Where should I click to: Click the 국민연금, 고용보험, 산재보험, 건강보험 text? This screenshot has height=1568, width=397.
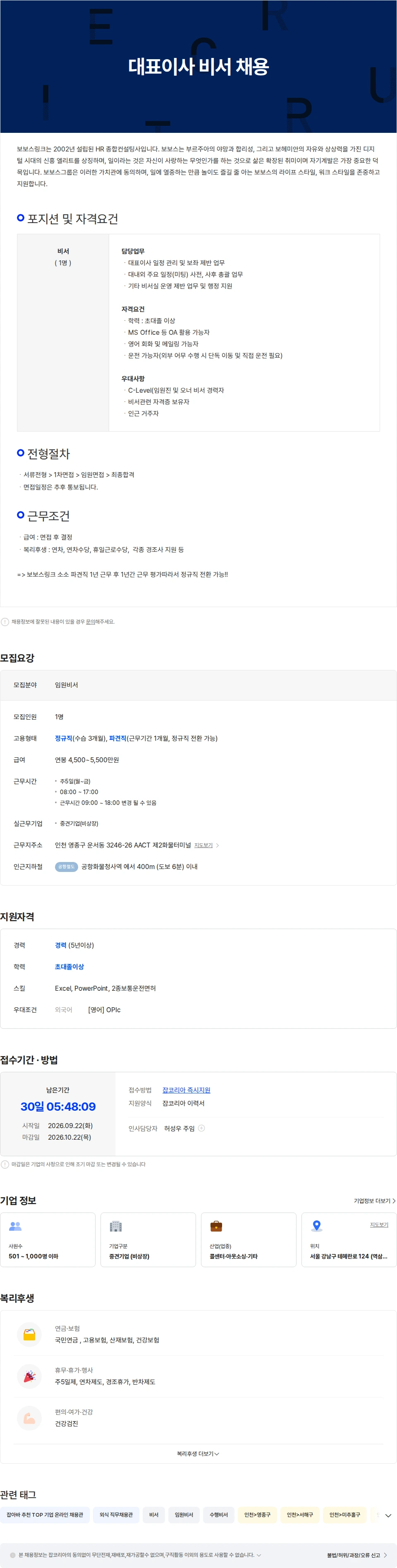(107, 1340)
